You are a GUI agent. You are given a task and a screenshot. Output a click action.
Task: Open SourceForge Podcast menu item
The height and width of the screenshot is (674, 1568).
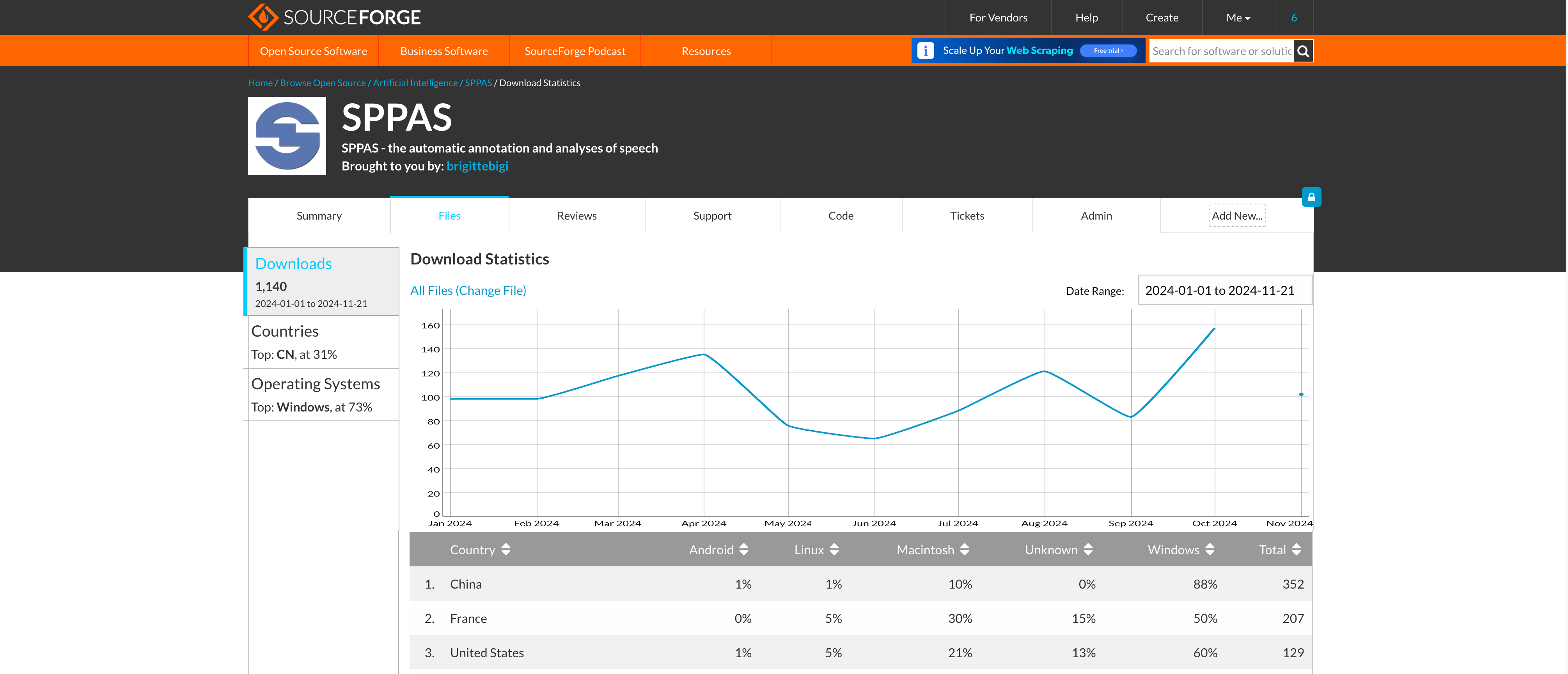tap(575, 51)
